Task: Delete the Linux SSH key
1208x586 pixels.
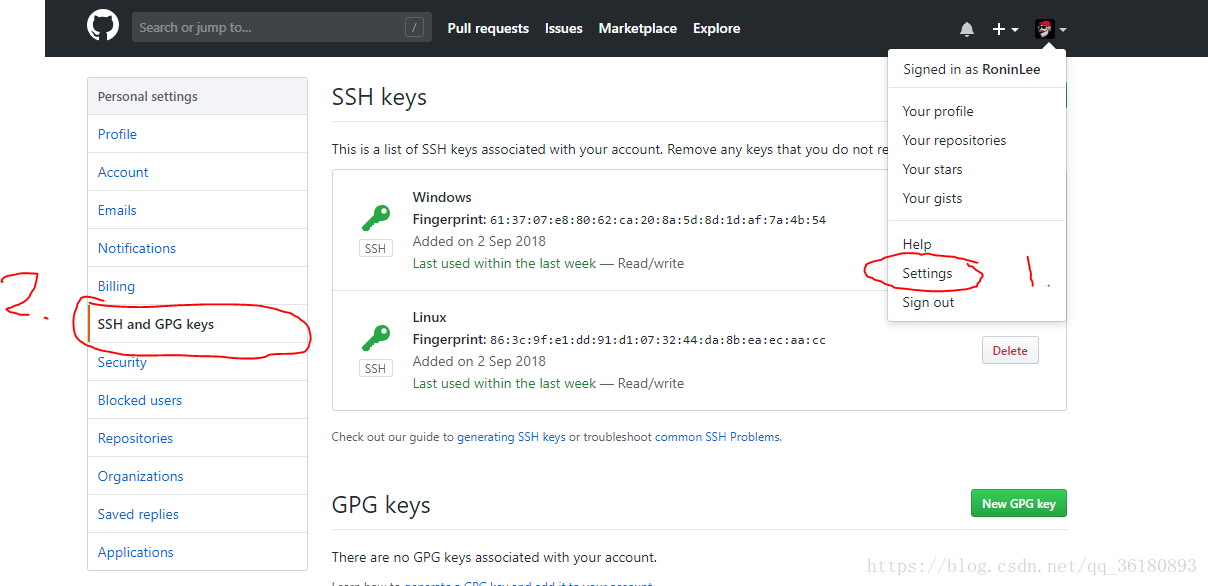Action: tap(1010, 350)
